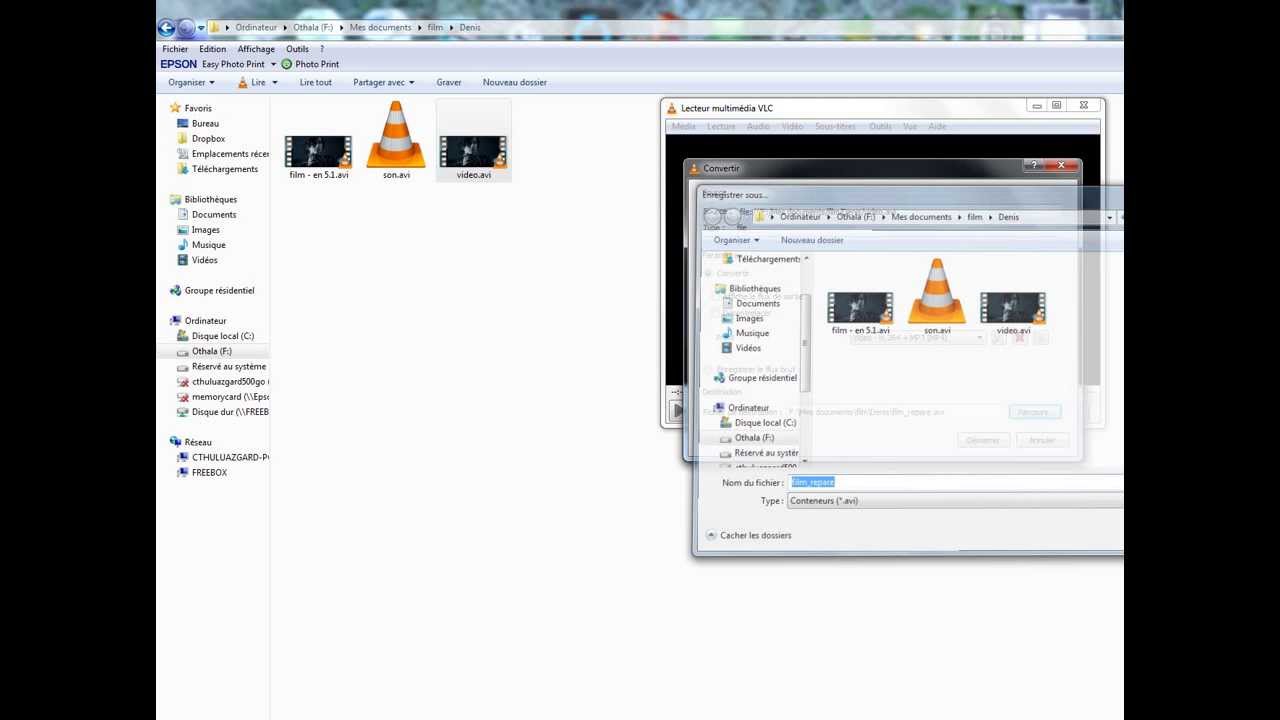Collapse folders with Cacher les dossiers
Screen dimensions: 1280x720
pos(749,535)
